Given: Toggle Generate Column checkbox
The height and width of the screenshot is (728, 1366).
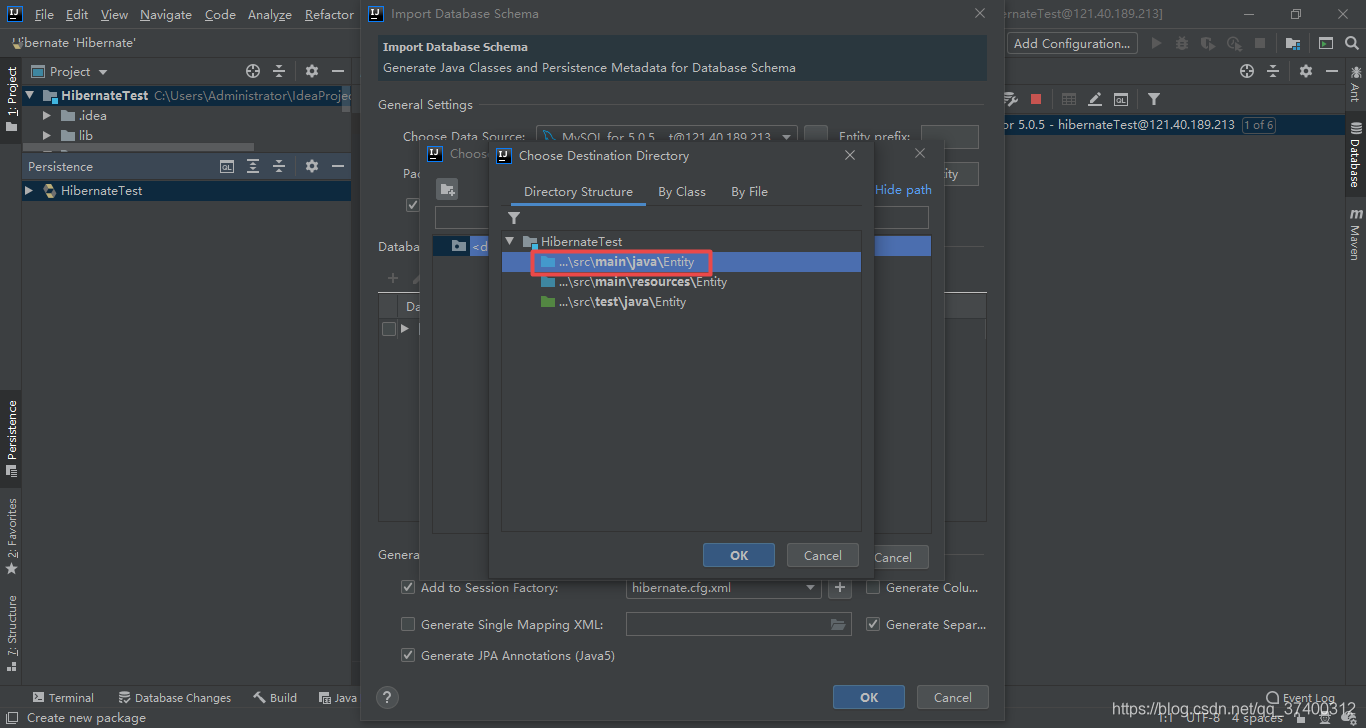Looking at the screenshot, I should [873, 588].
